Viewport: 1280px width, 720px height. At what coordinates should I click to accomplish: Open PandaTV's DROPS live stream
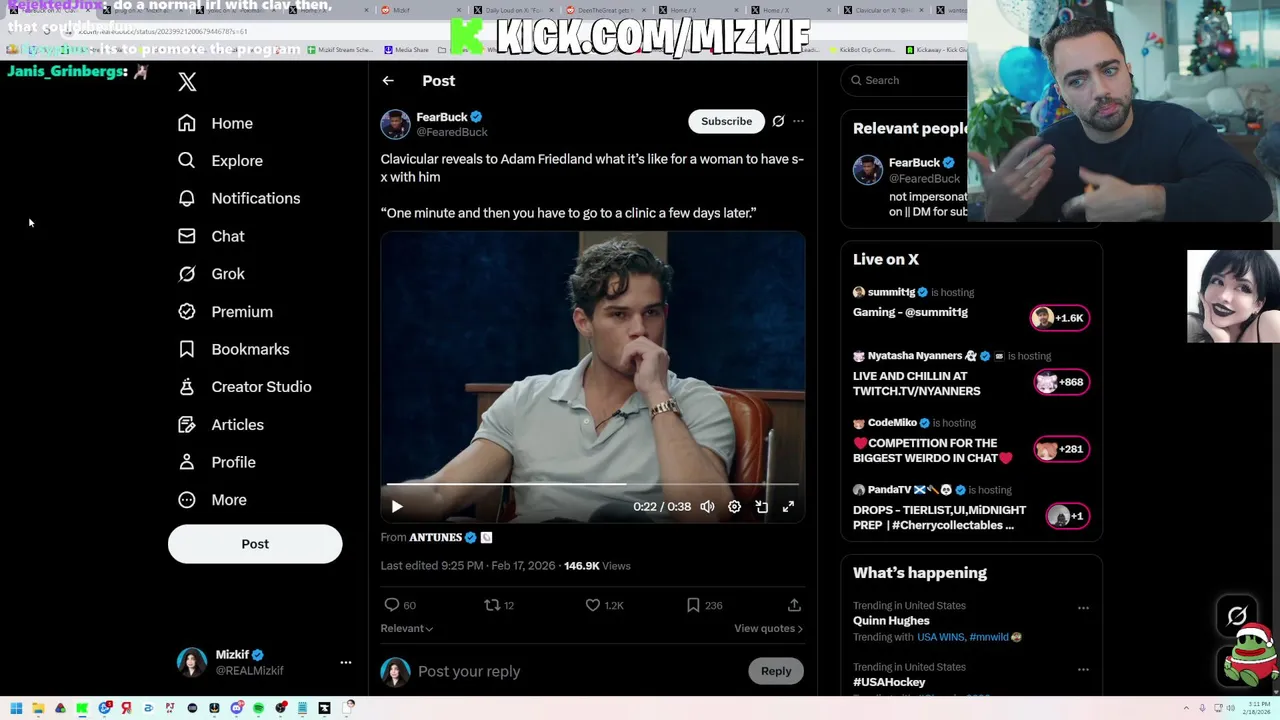pos(939,517)
